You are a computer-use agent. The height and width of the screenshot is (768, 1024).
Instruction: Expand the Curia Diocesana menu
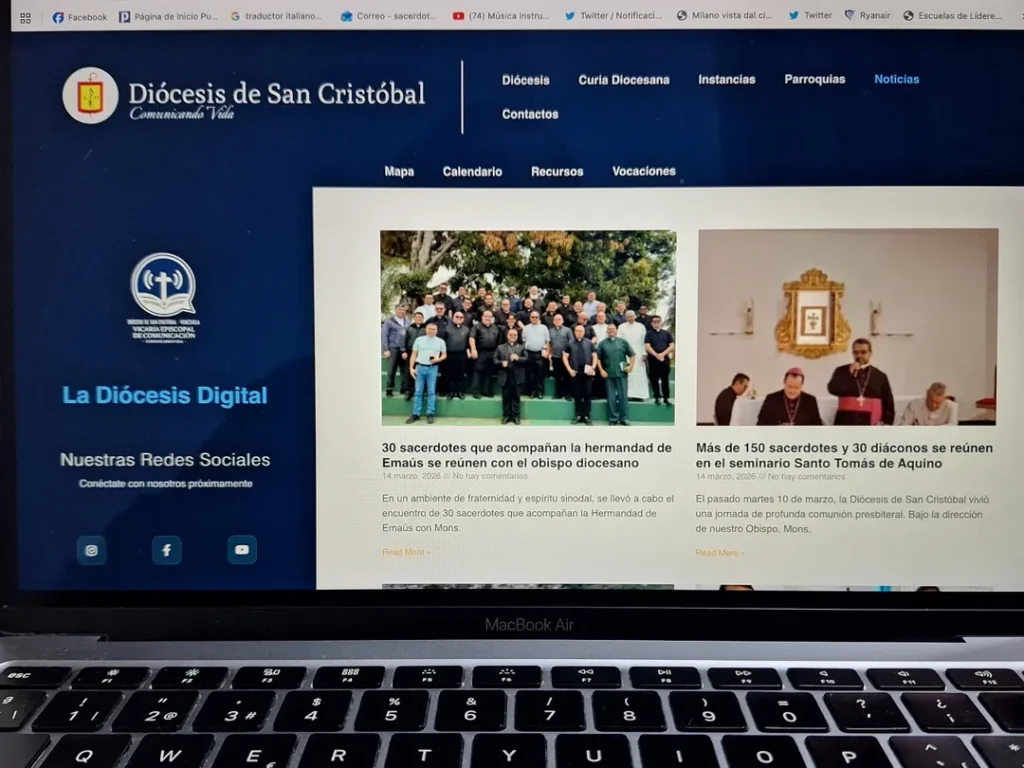[x=623, y=80]
